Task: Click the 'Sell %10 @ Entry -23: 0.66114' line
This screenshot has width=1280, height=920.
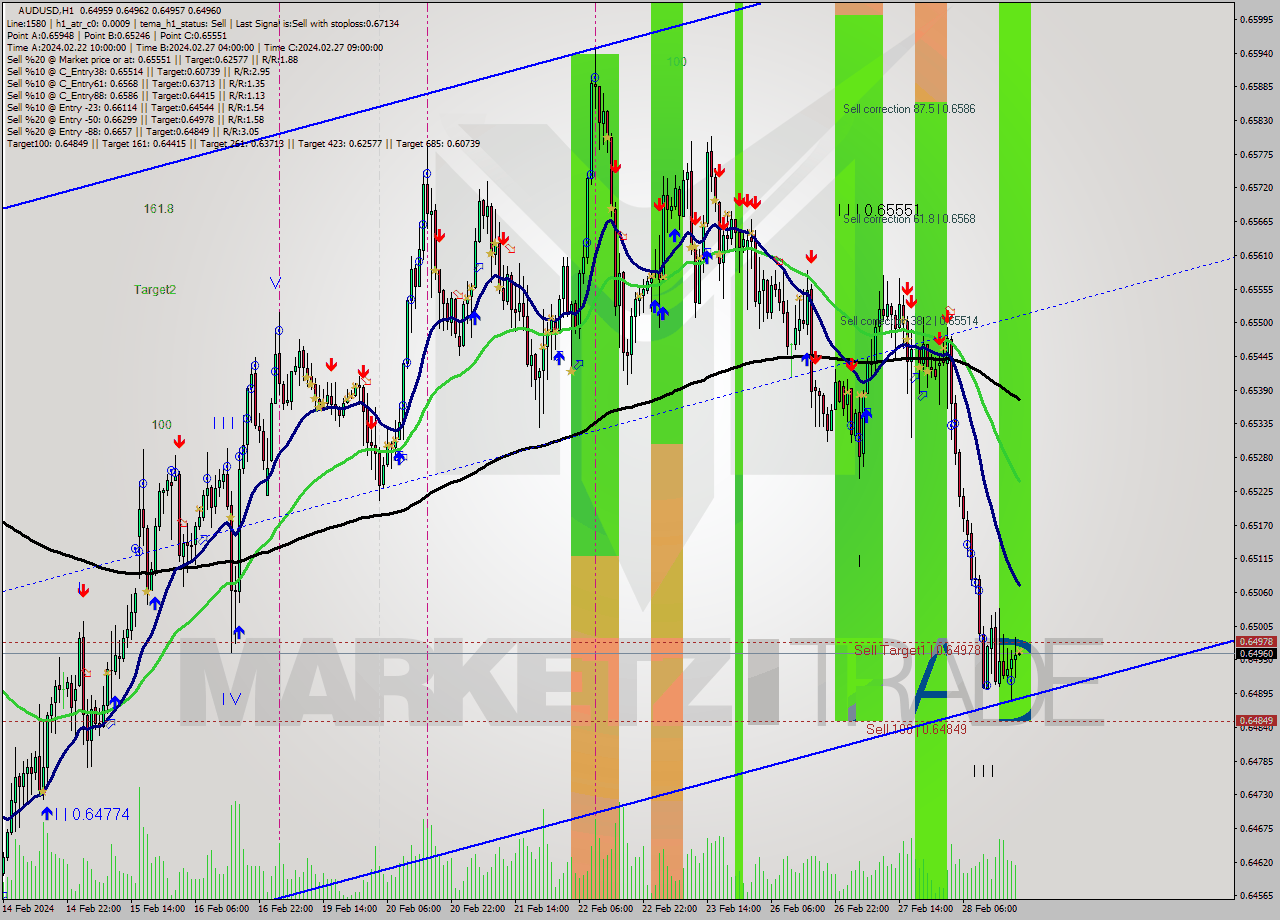Action: 135,107
